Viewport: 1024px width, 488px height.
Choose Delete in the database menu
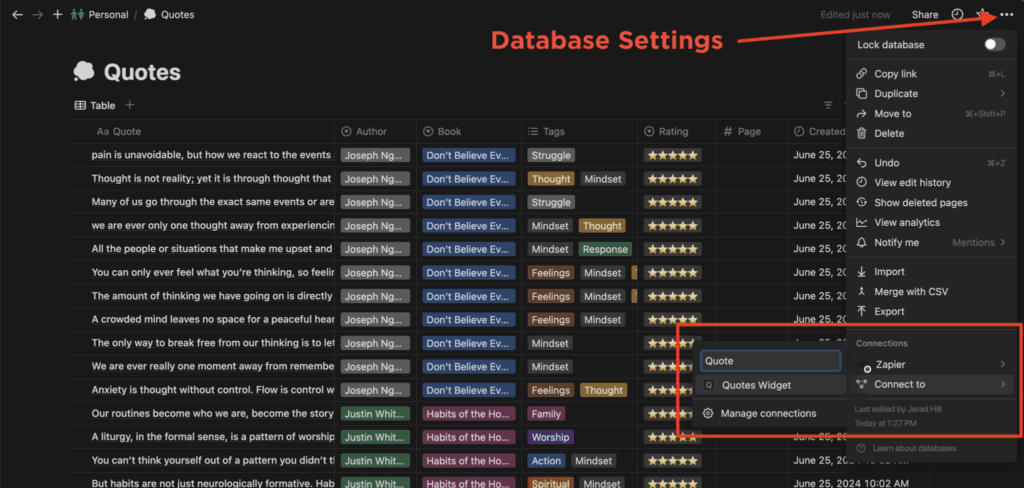click(889, 133)
